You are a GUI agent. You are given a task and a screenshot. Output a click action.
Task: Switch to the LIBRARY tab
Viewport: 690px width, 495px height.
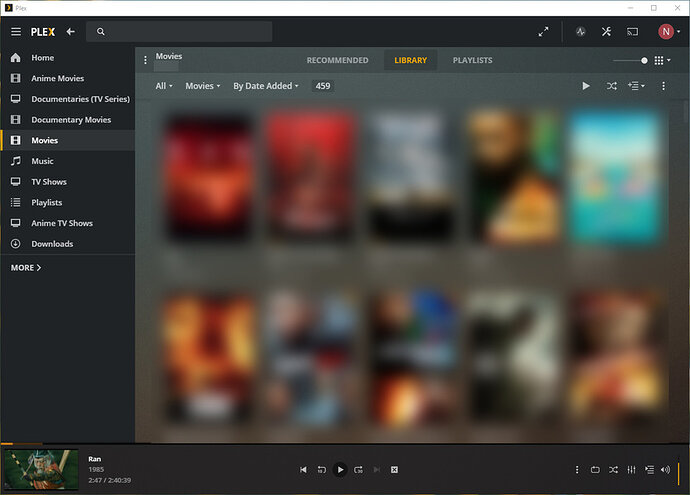click(411, 60)
